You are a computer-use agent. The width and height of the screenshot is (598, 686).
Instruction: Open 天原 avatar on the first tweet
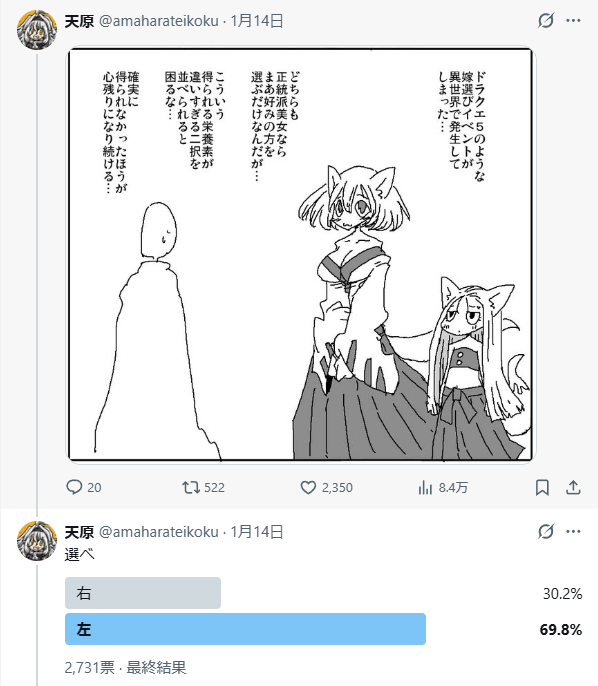point(37,30)
